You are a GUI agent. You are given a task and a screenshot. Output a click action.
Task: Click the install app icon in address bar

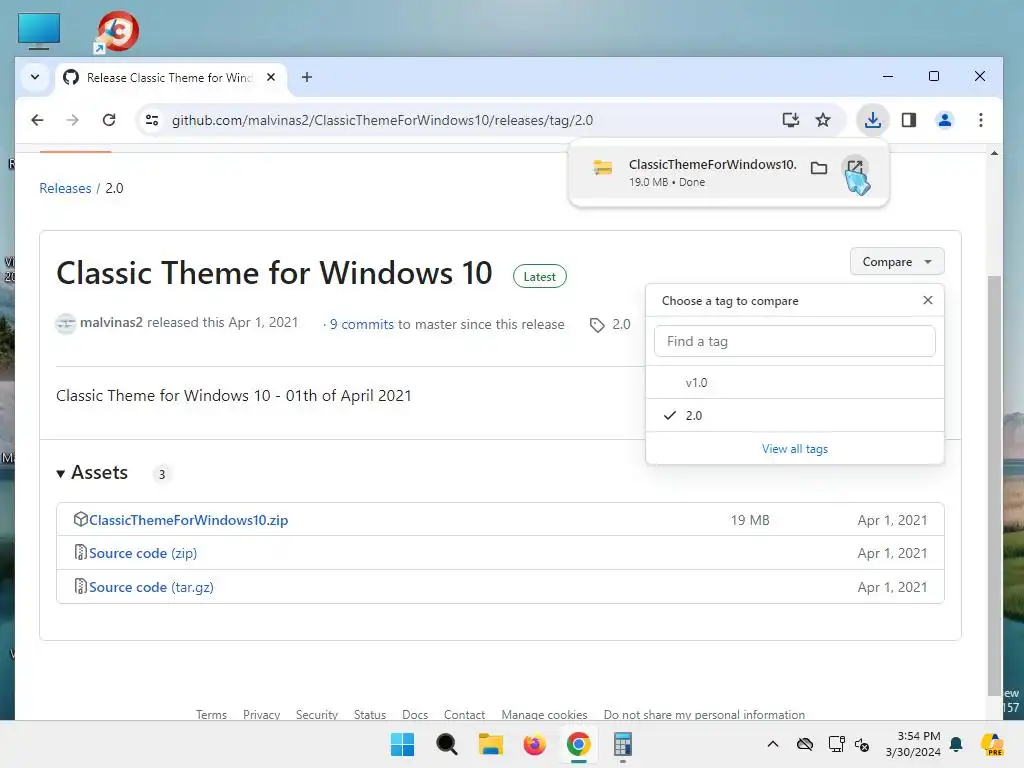pos(791,120)
